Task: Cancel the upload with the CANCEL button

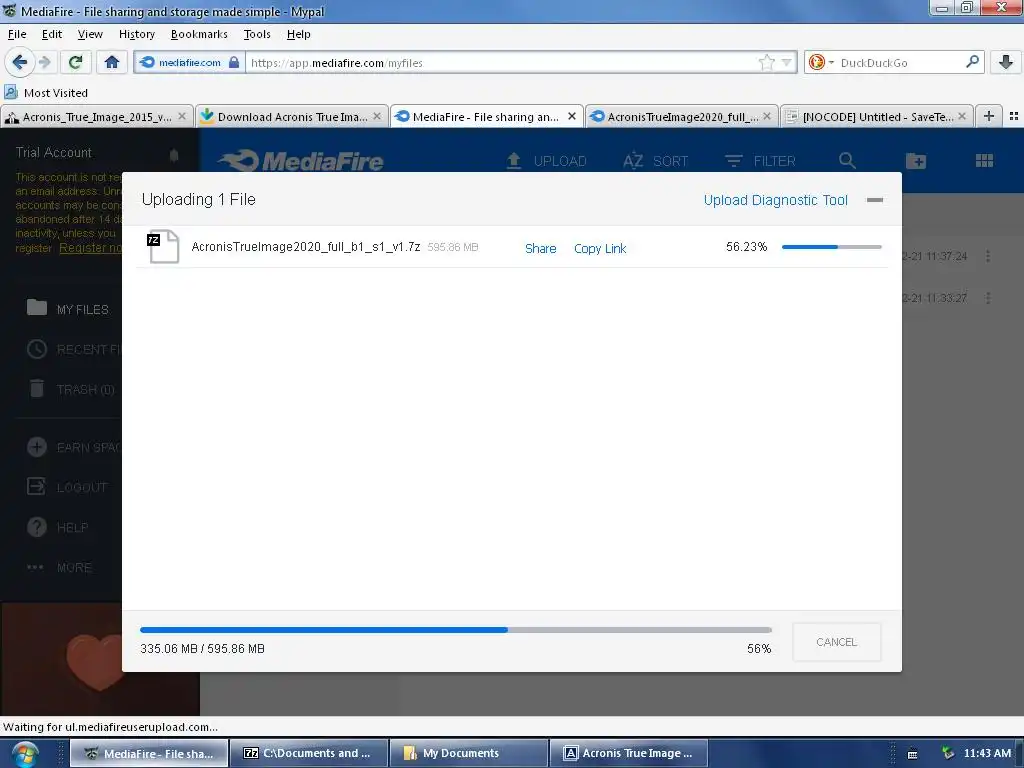Action: 837,642
